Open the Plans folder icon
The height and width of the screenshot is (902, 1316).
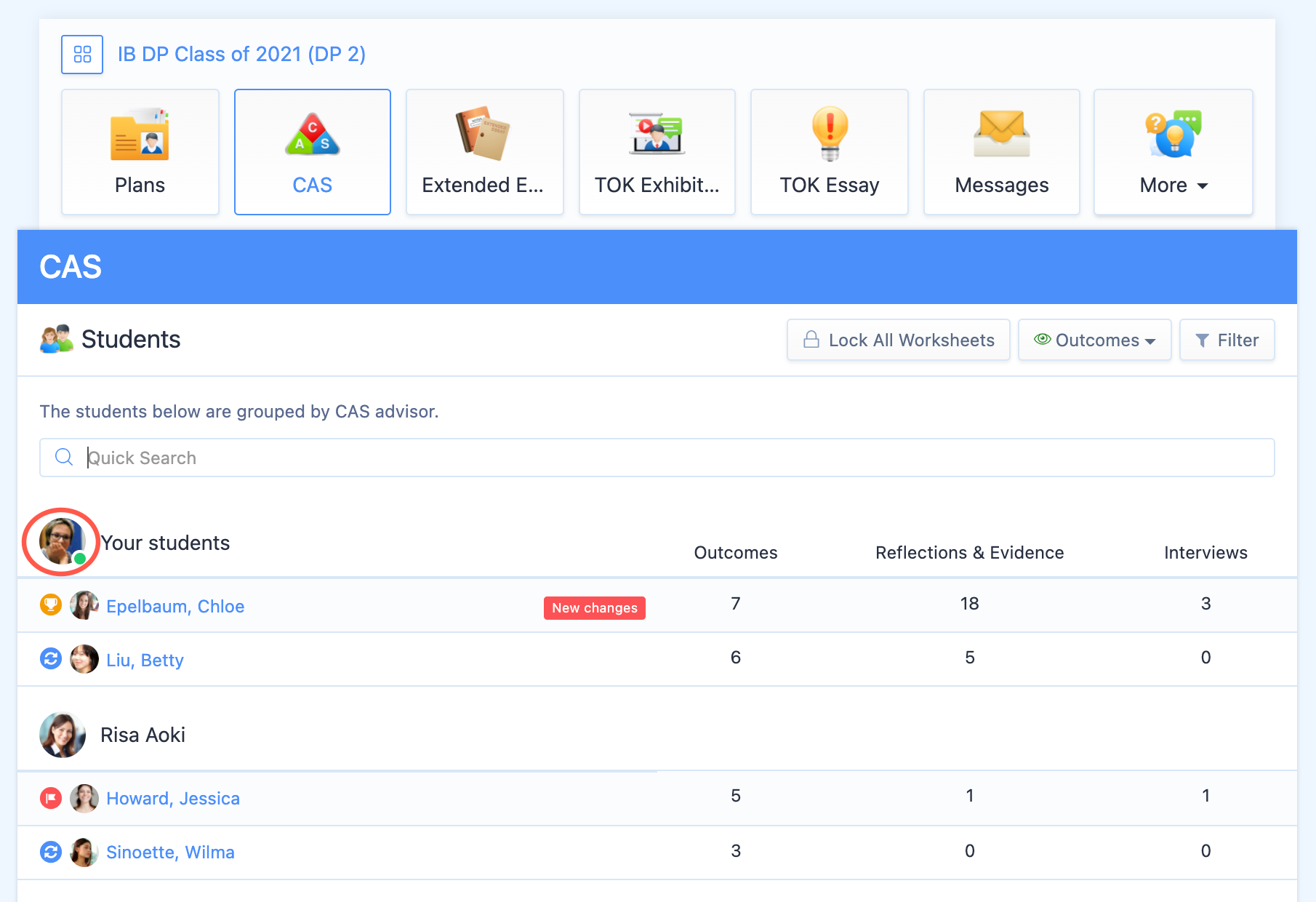[140, 135]
